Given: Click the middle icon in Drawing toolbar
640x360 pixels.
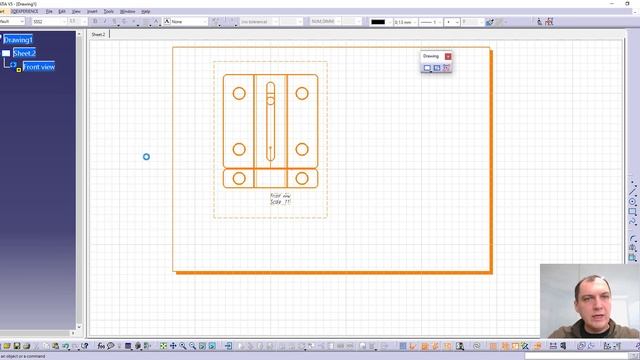Looking at the screenshot, I should click(x=437, y=68).
